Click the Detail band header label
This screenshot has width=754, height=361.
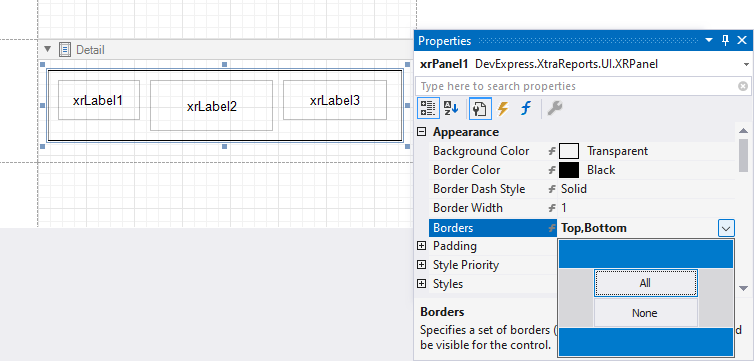point(90,50)
